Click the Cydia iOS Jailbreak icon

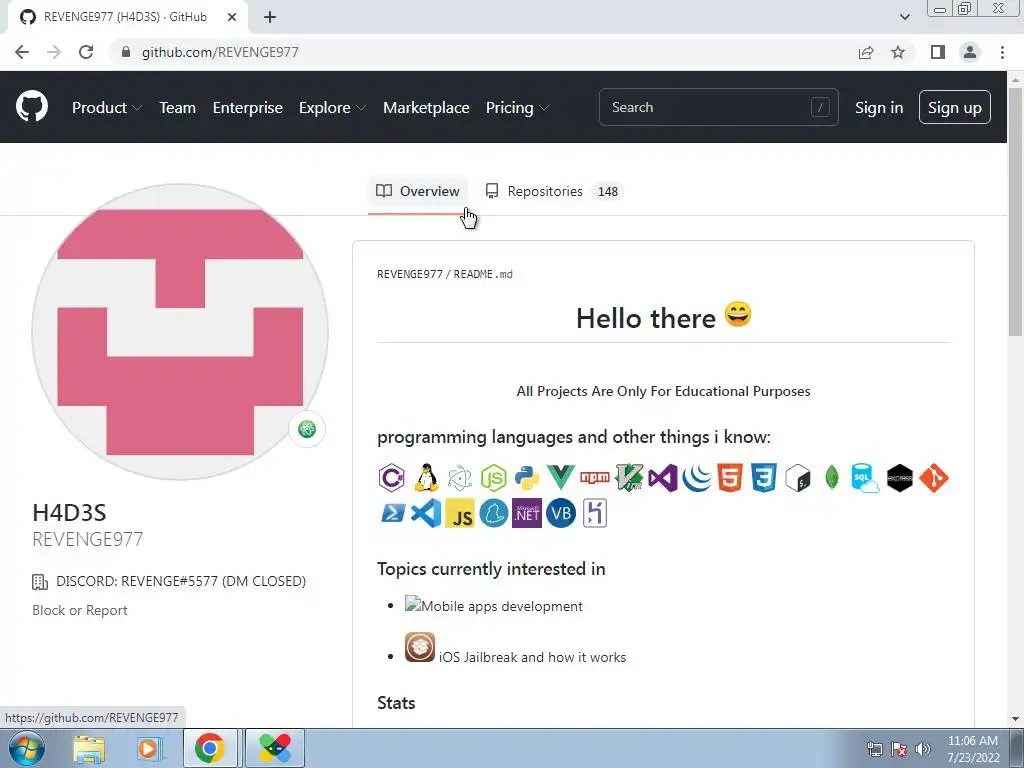420,647
